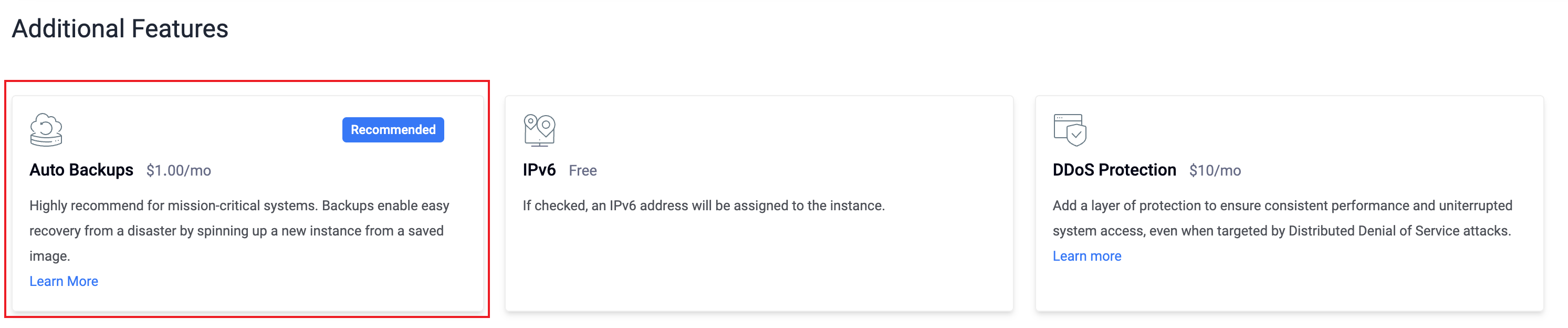The height and width of the screenshot is (328, 1568).
Task: Toggle Auto Backups via its description text
Action: click(239, 231)
